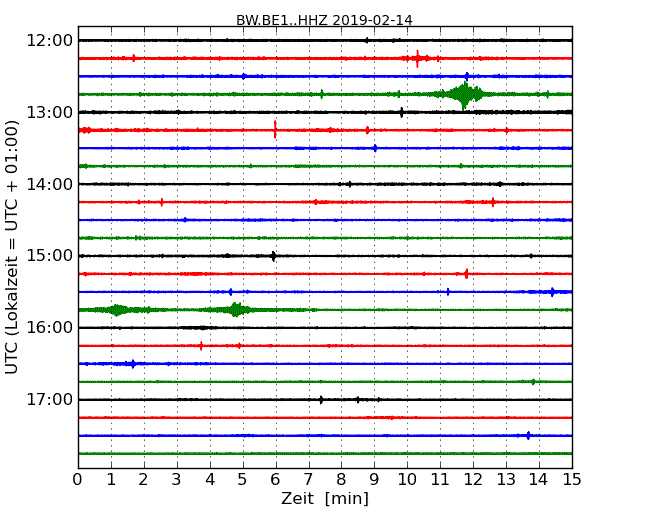Click the 0 minute tick label
Screen dimensions: 650x520
(78, 479)
